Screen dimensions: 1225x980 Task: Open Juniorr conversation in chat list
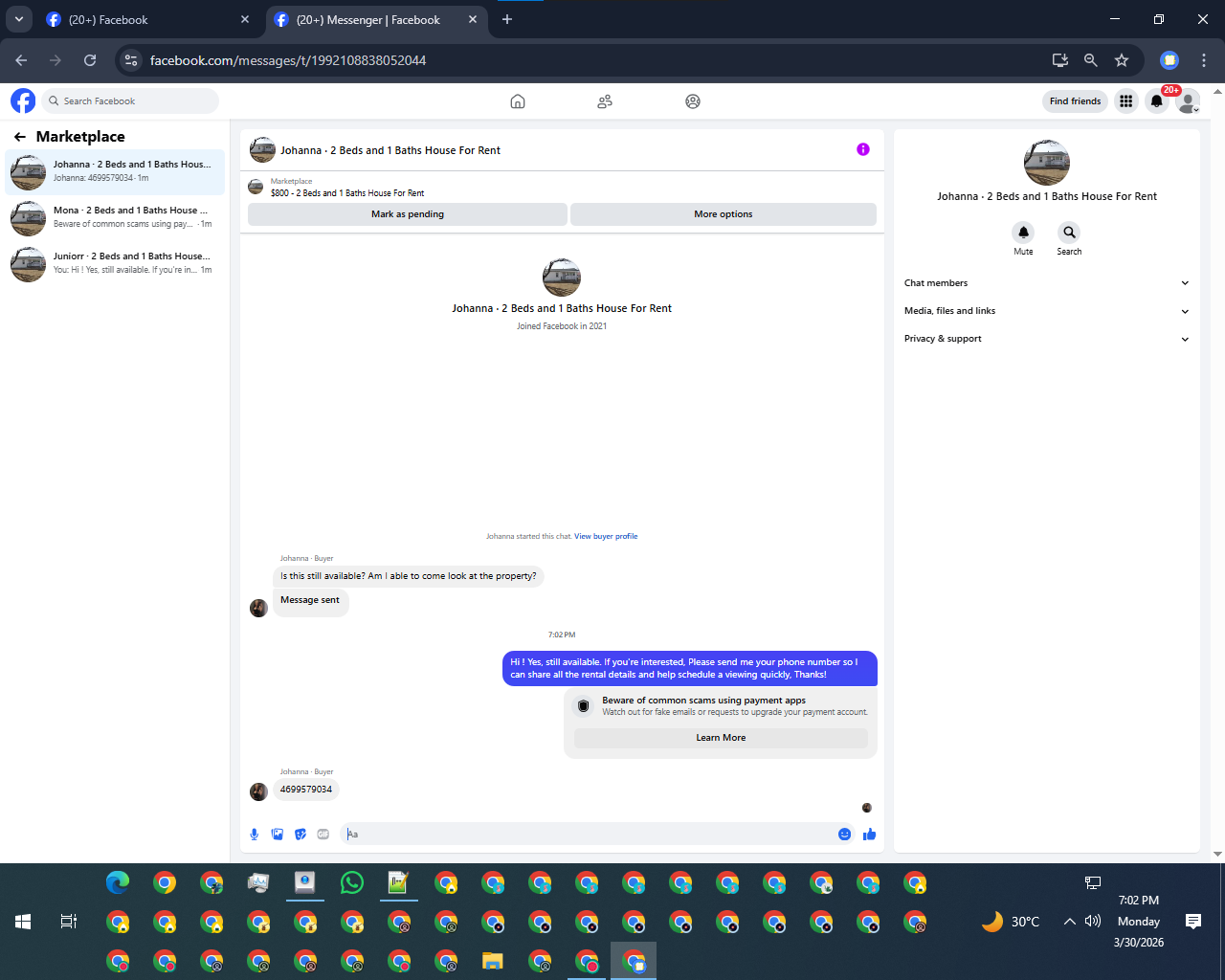point(115,264)
